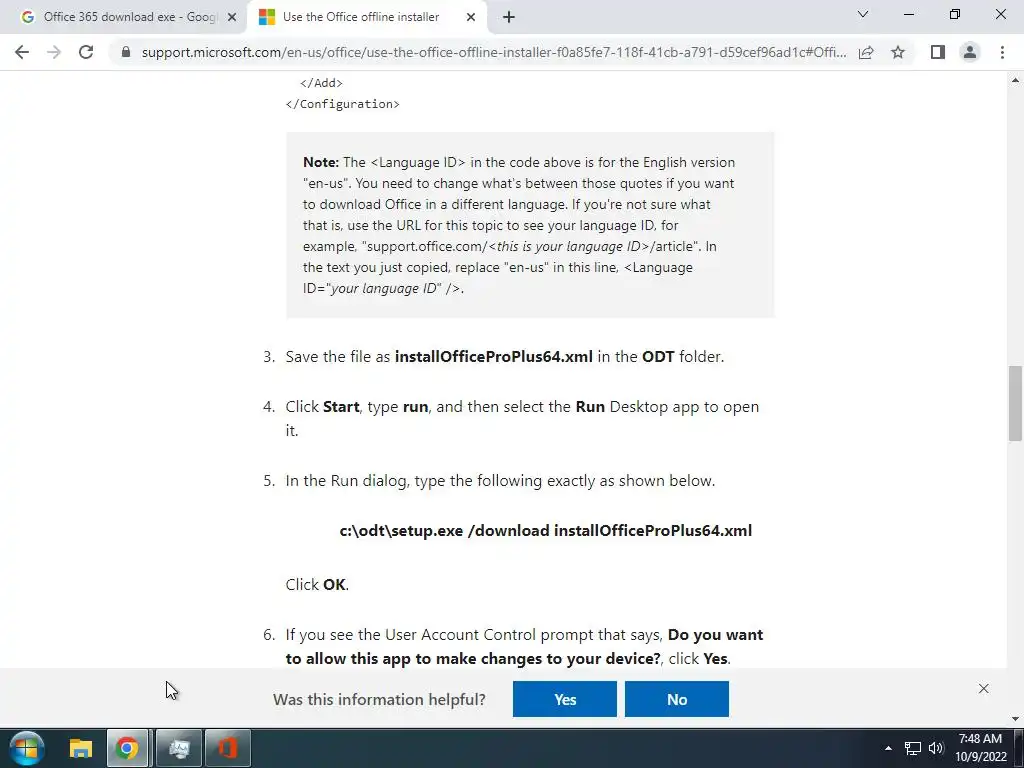Click the bold Note: label
The height and width of the screenshot is (768, 1024).
pyautogui.click(x=321, y=162)
